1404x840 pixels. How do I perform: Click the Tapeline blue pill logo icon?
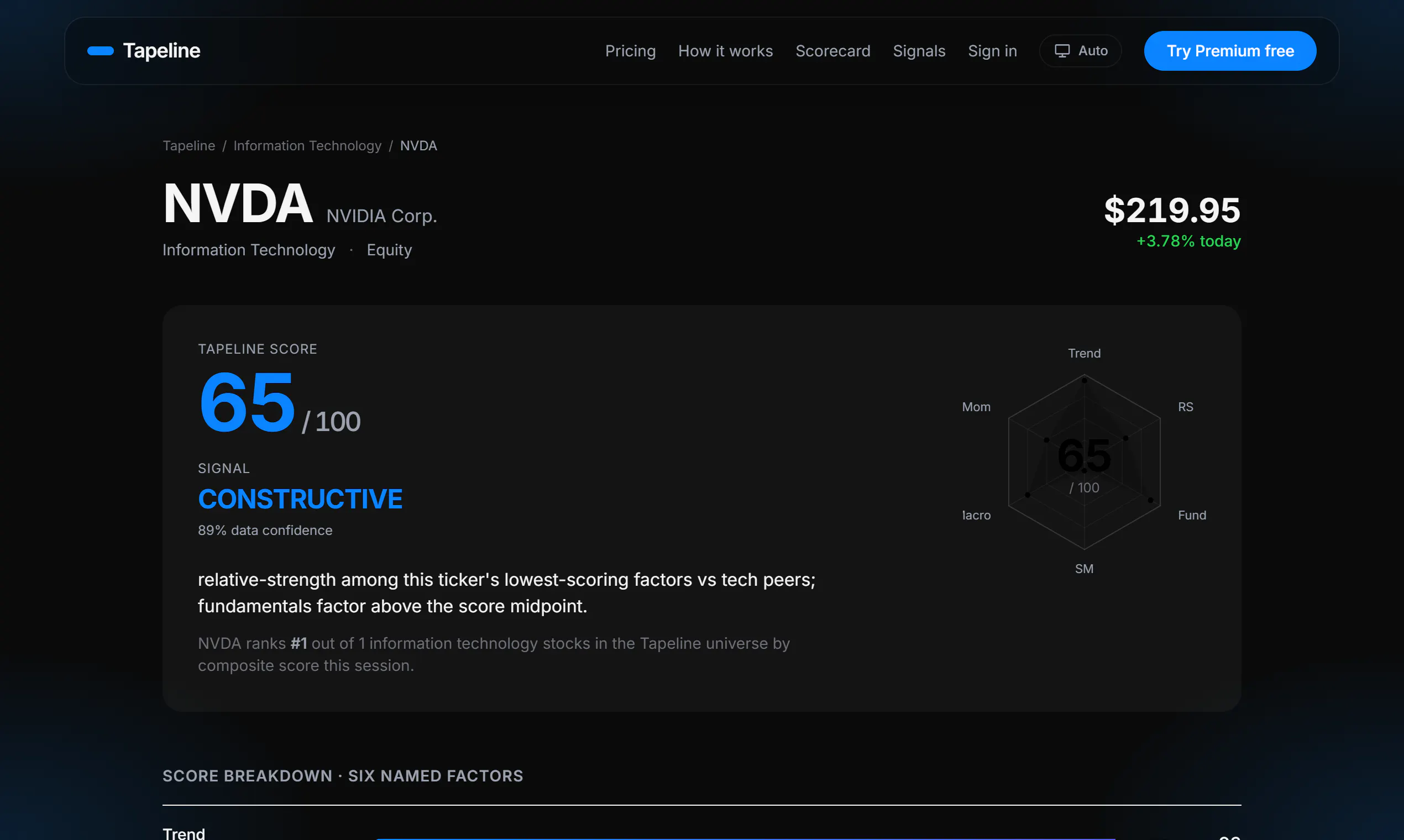coord(100,51)
